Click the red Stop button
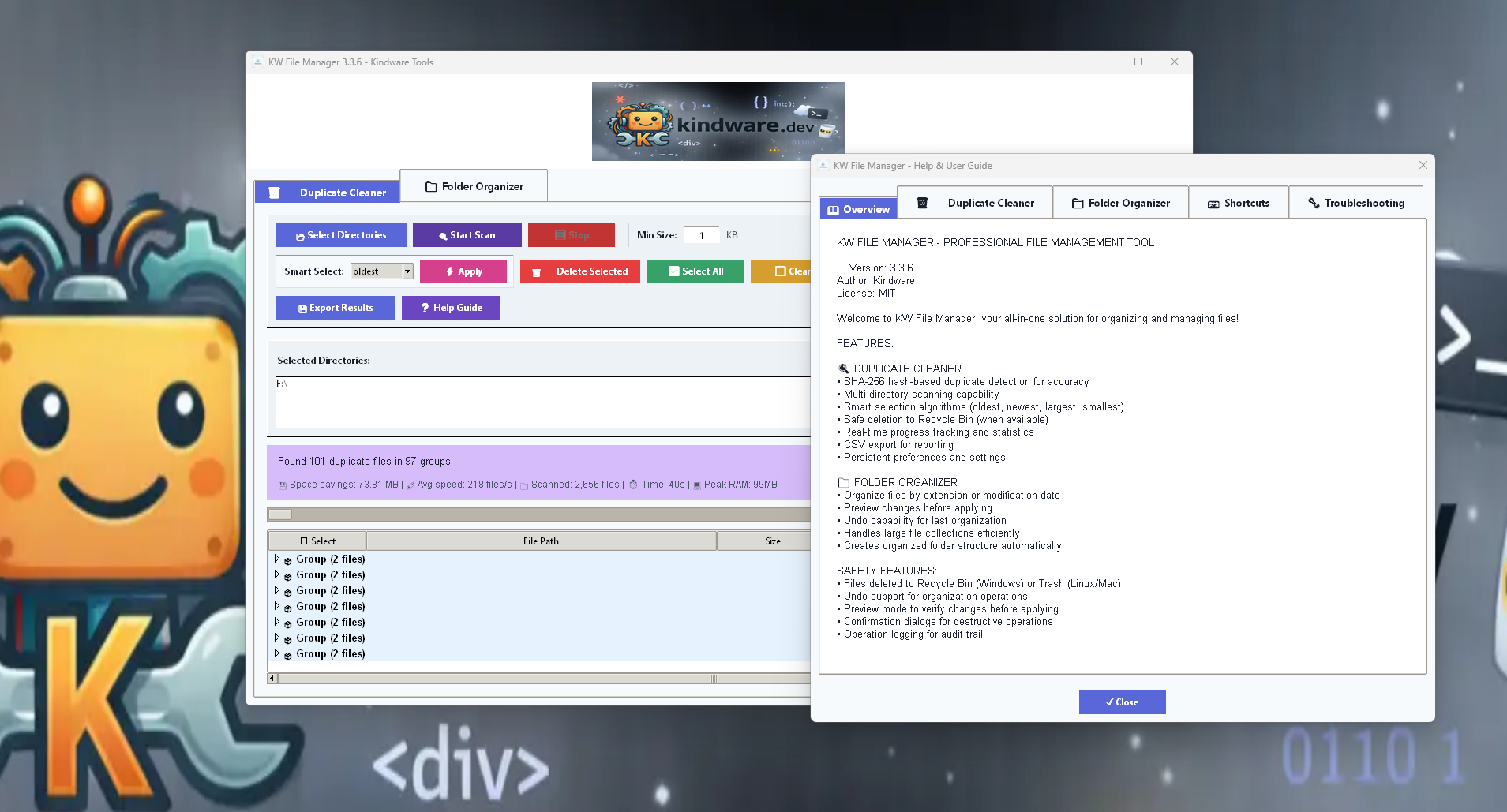 coord(571,235)
